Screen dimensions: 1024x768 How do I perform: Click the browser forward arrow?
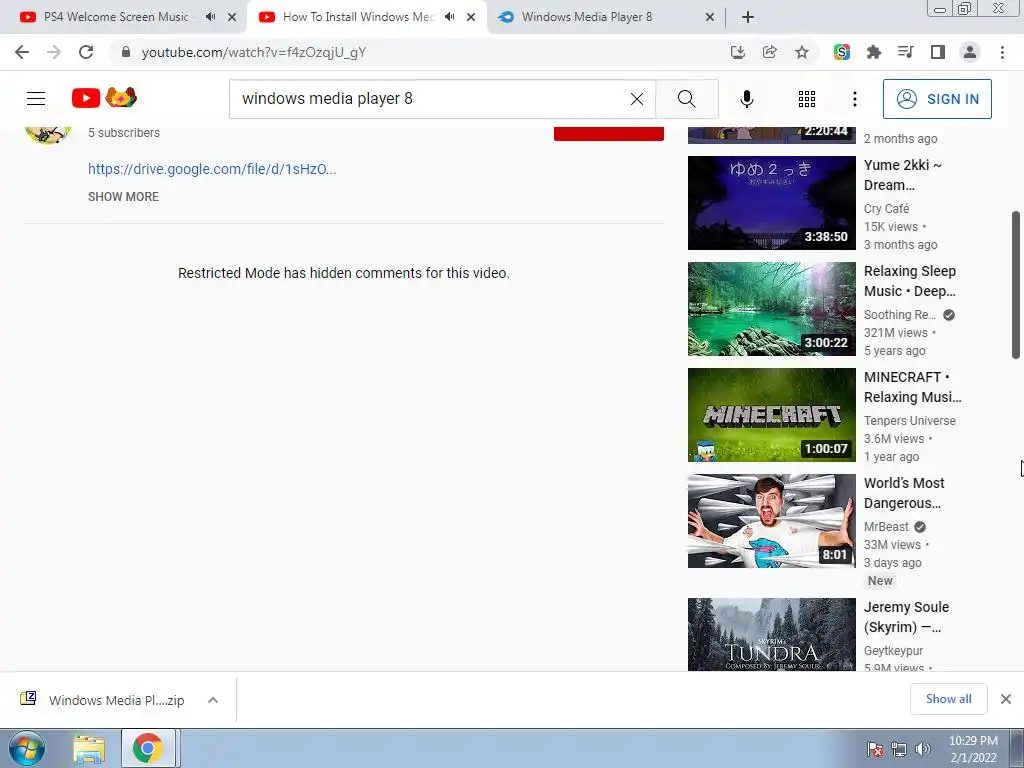point(54,52)
